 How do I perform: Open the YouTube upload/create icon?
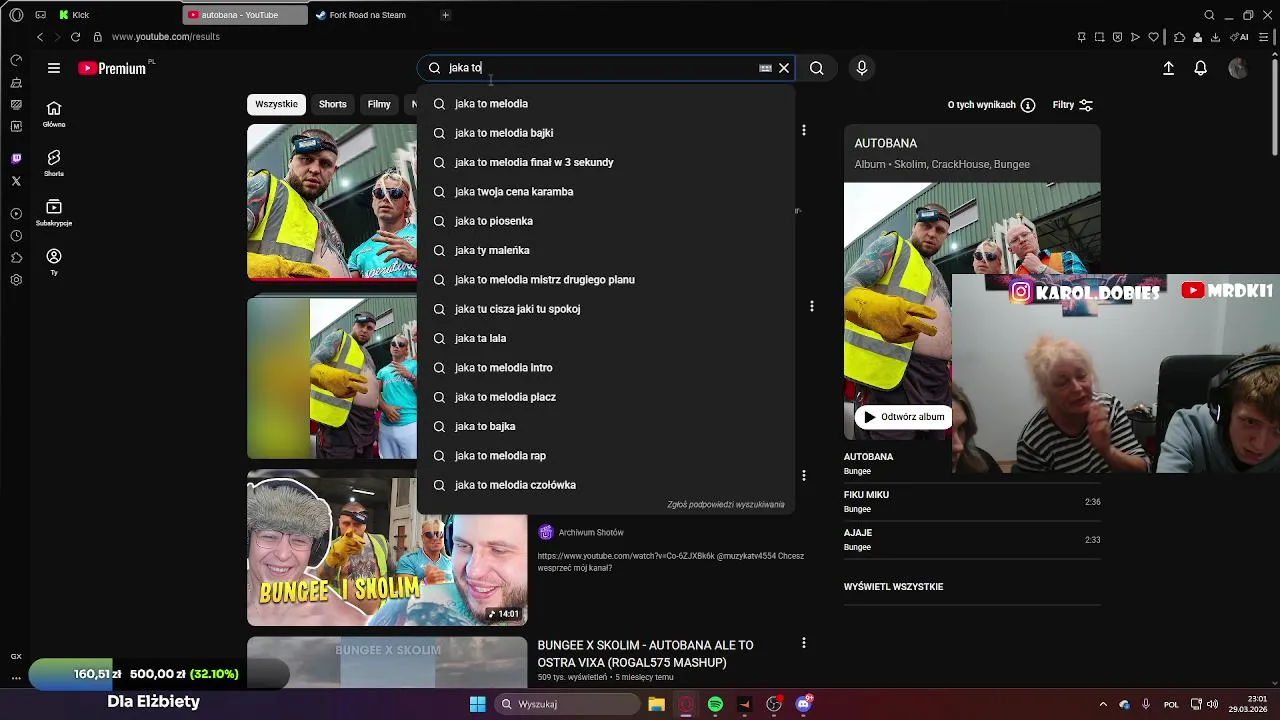click(x=1168, y=68)
